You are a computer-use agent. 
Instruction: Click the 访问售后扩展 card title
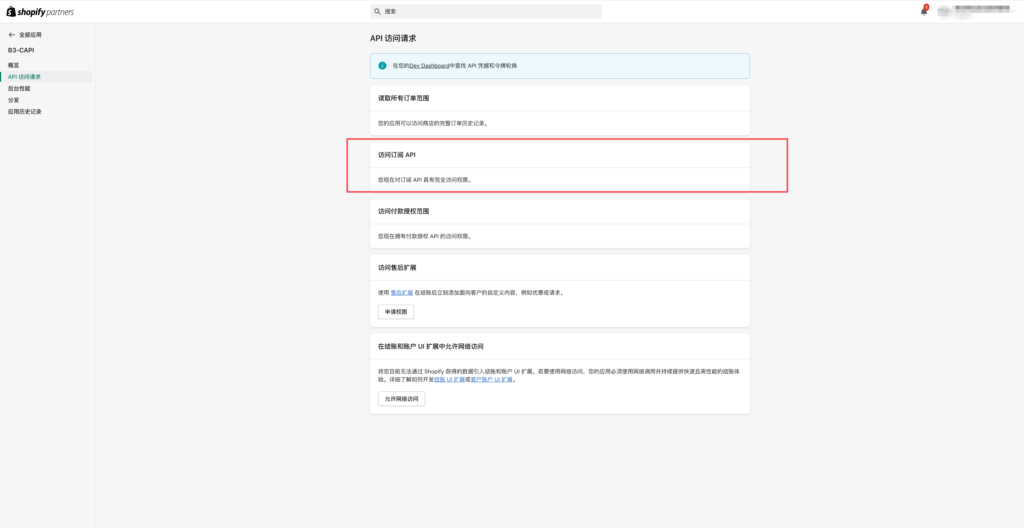click(x=397, y=268)
